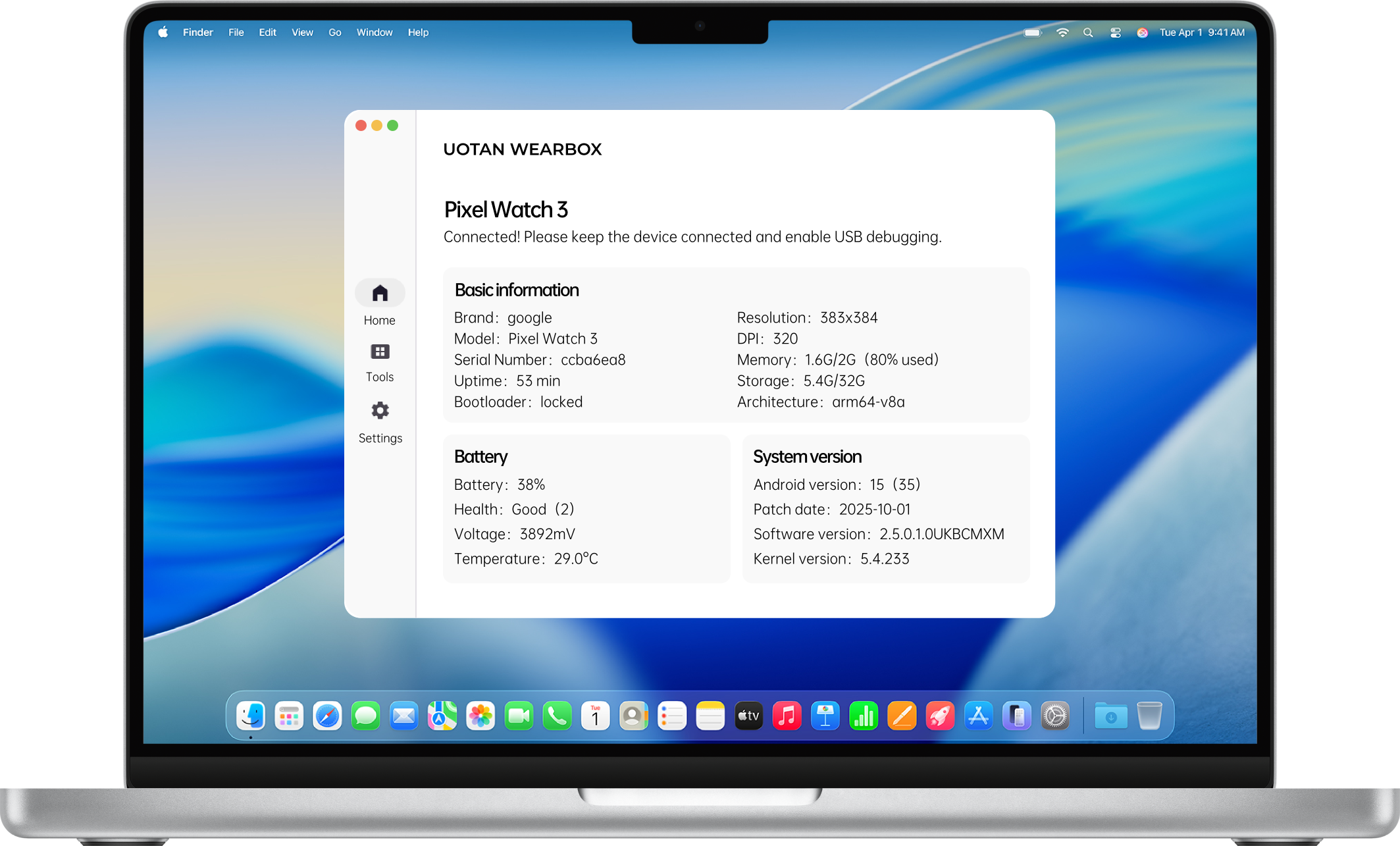Viewport: 1400px width, 846px height.
Task: Open the App Store dock icon
Action: point(978,716)
